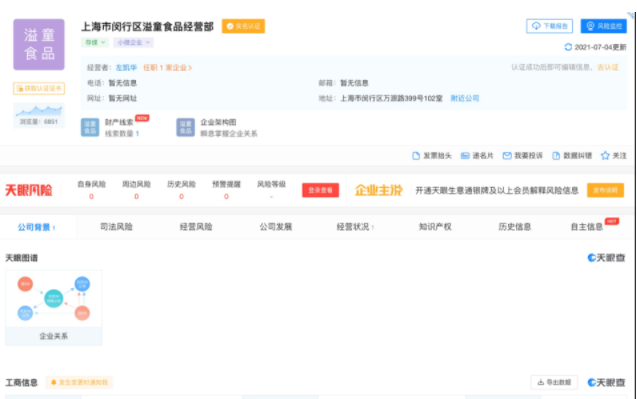Click the 发票抬头 icon
Image resolution: width=637 pixels, height=399 pixels.
(x=416, y=156)
